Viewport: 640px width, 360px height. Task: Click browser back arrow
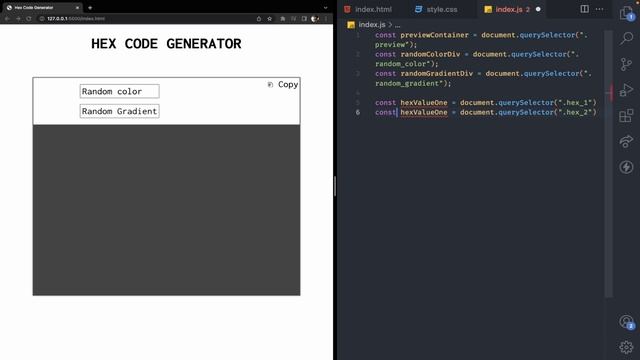pyautogui.click(x=7, y=18)
